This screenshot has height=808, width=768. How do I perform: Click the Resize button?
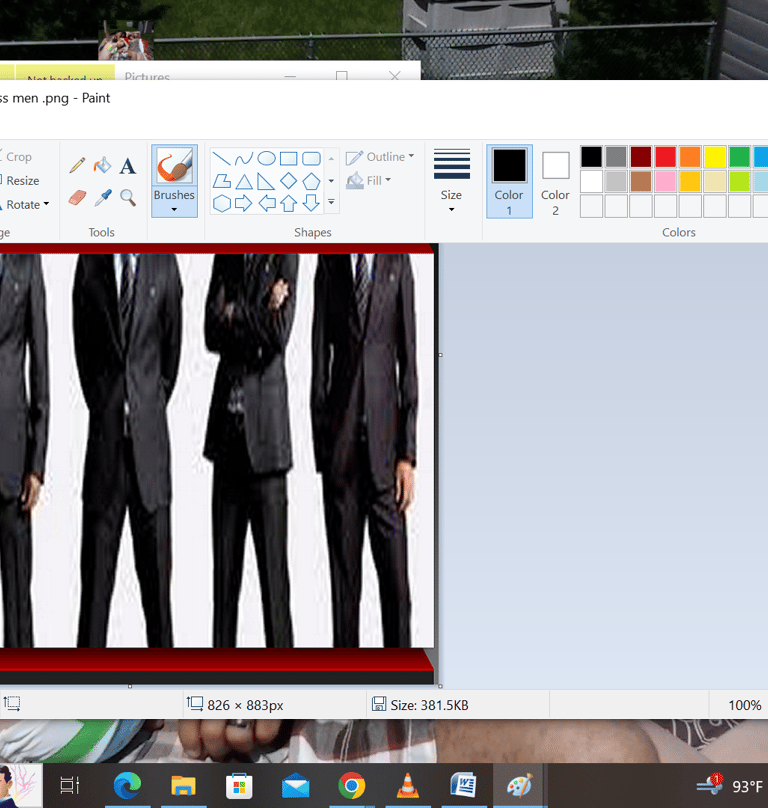(x=20, y=181)
